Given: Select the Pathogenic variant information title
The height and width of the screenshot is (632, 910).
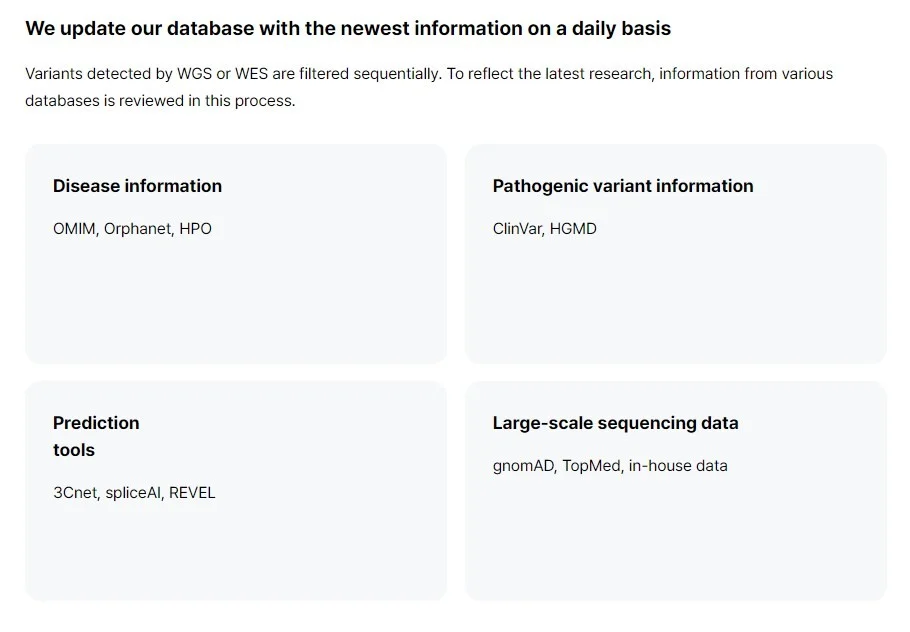Looking at the screenshot, I should coord(622,186).
